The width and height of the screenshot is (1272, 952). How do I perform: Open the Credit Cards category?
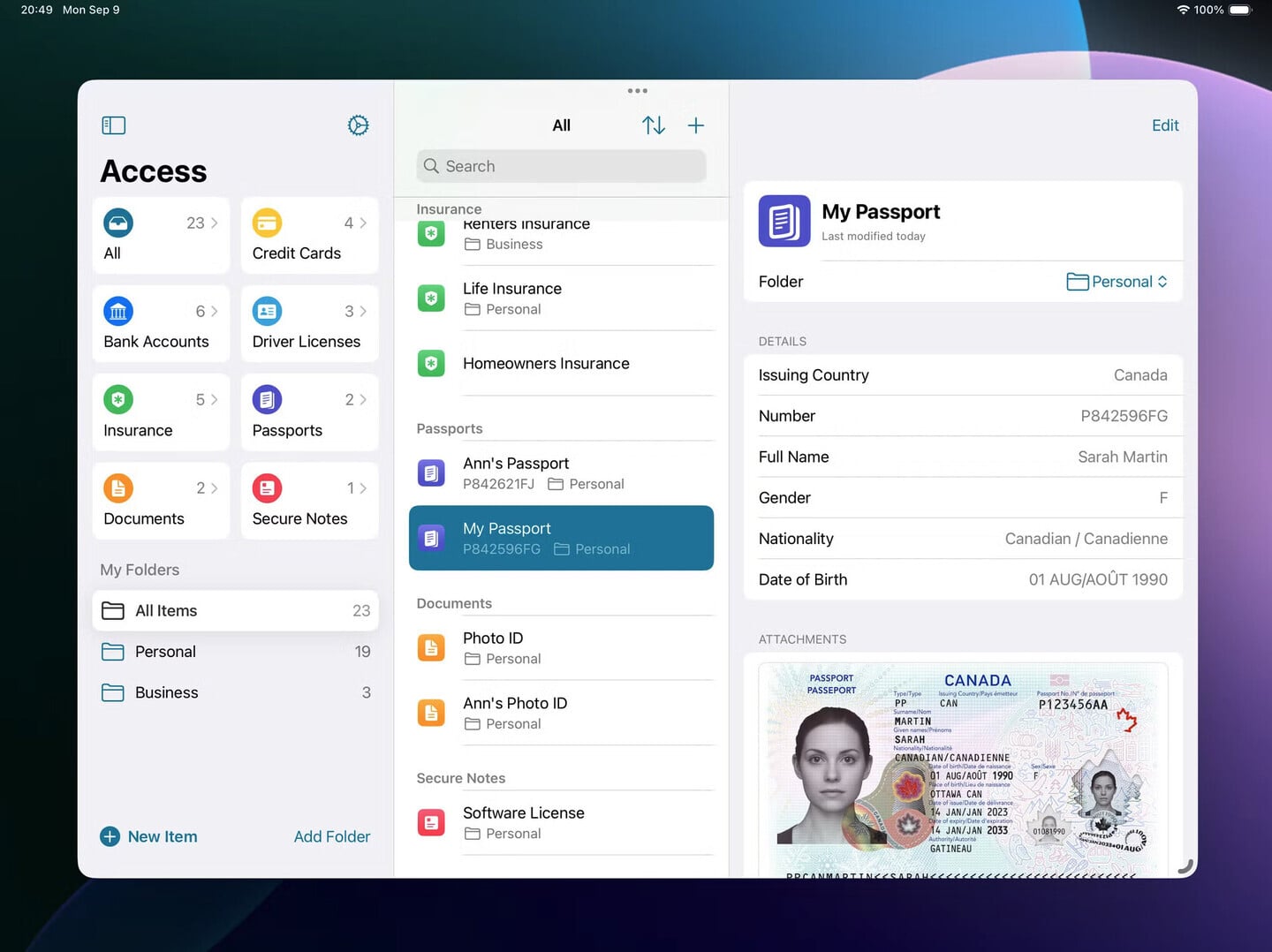(x=296, y=237)
